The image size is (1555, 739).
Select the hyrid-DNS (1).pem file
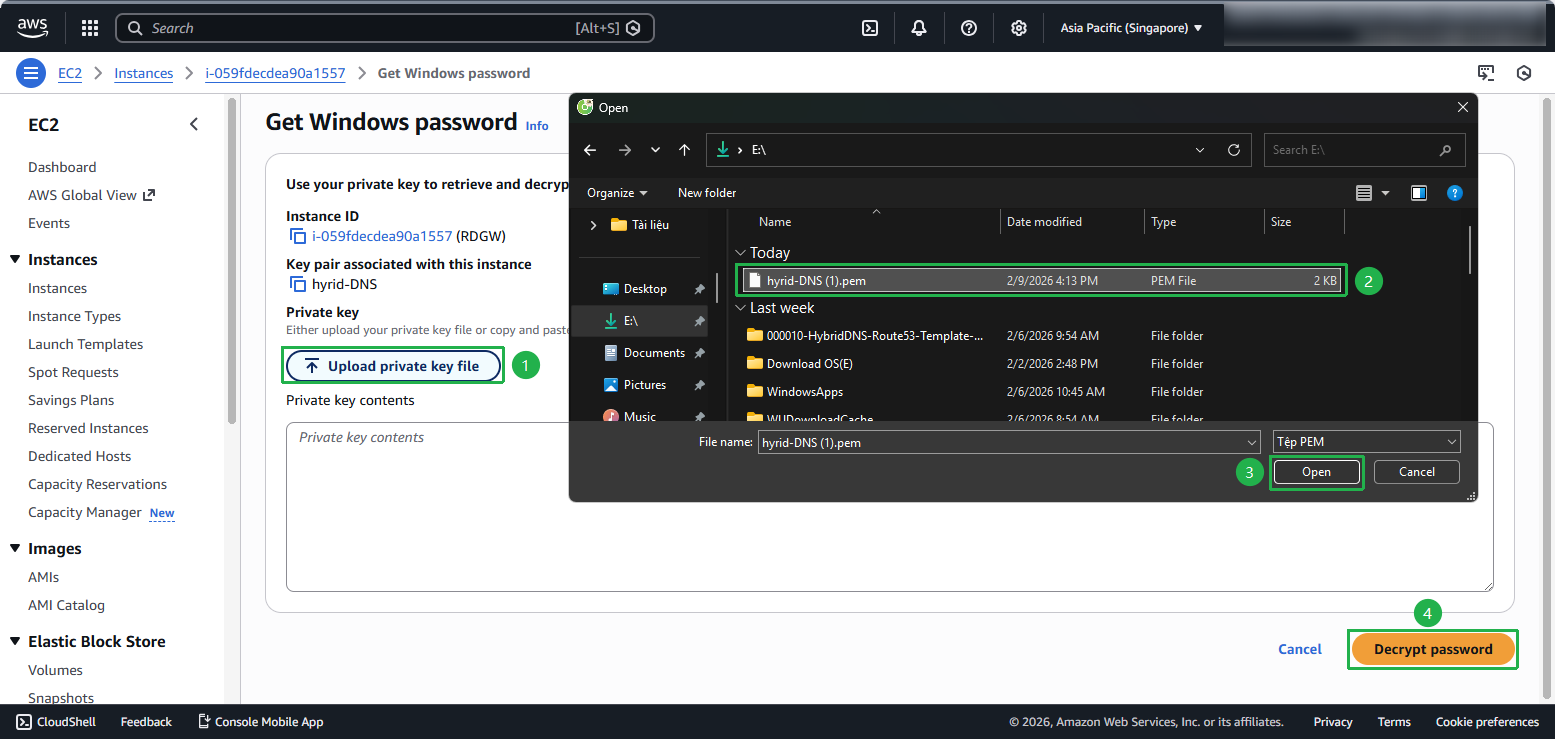[816, 281]
